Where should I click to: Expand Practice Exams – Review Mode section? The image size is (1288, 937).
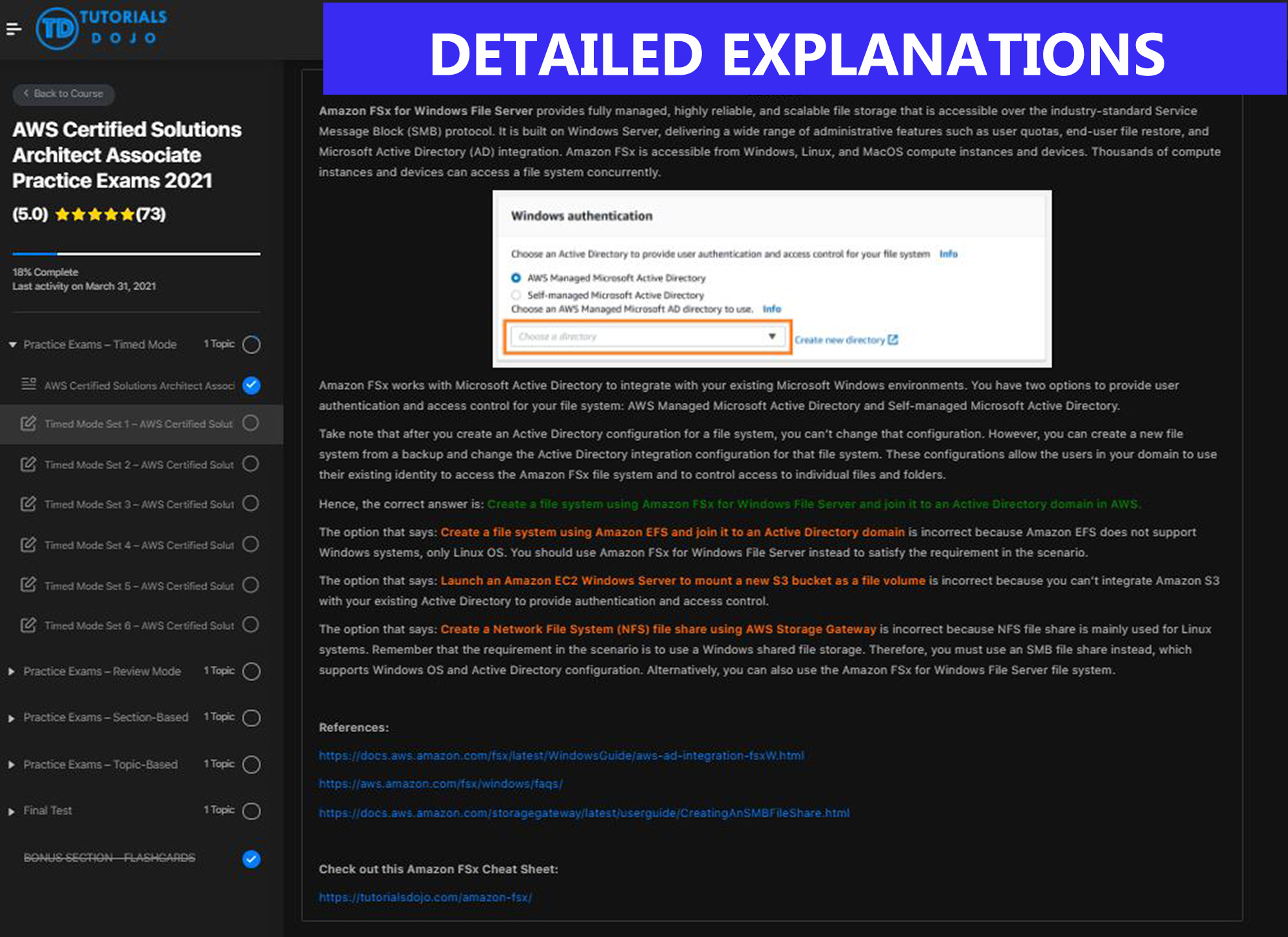[x=12, y=671]
